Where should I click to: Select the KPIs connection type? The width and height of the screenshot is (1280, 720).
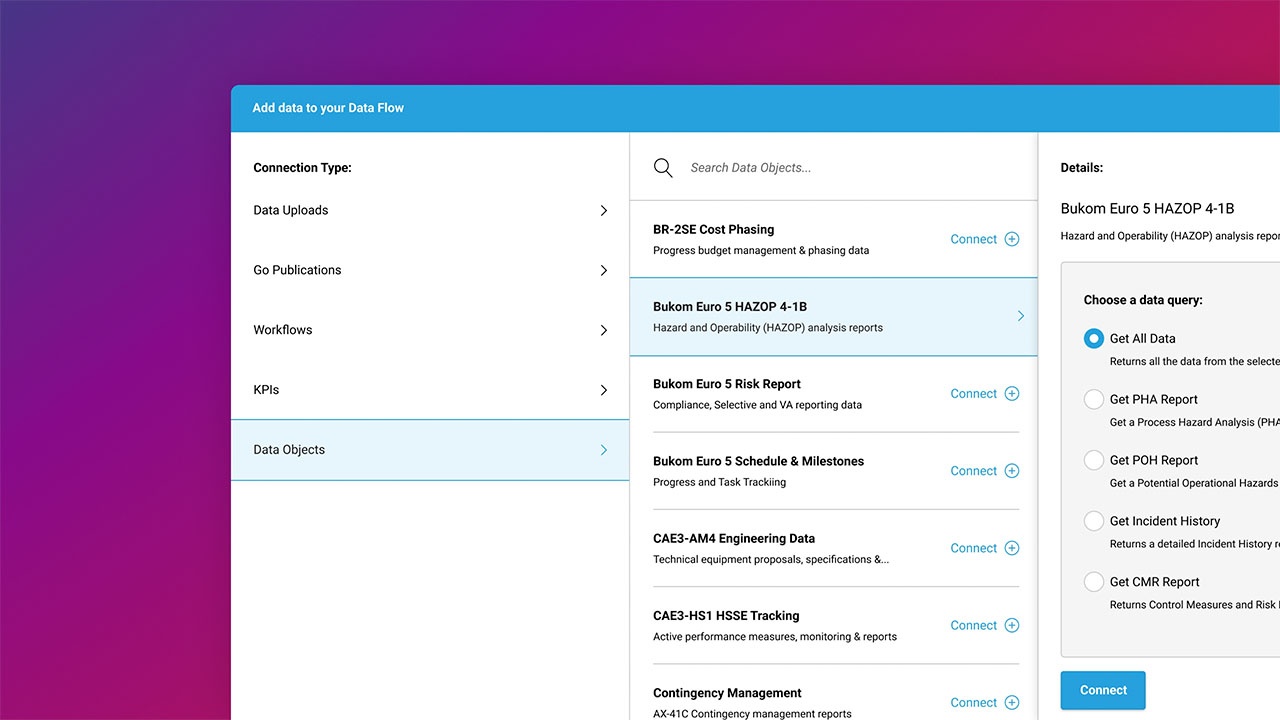(x=430, y=390)
